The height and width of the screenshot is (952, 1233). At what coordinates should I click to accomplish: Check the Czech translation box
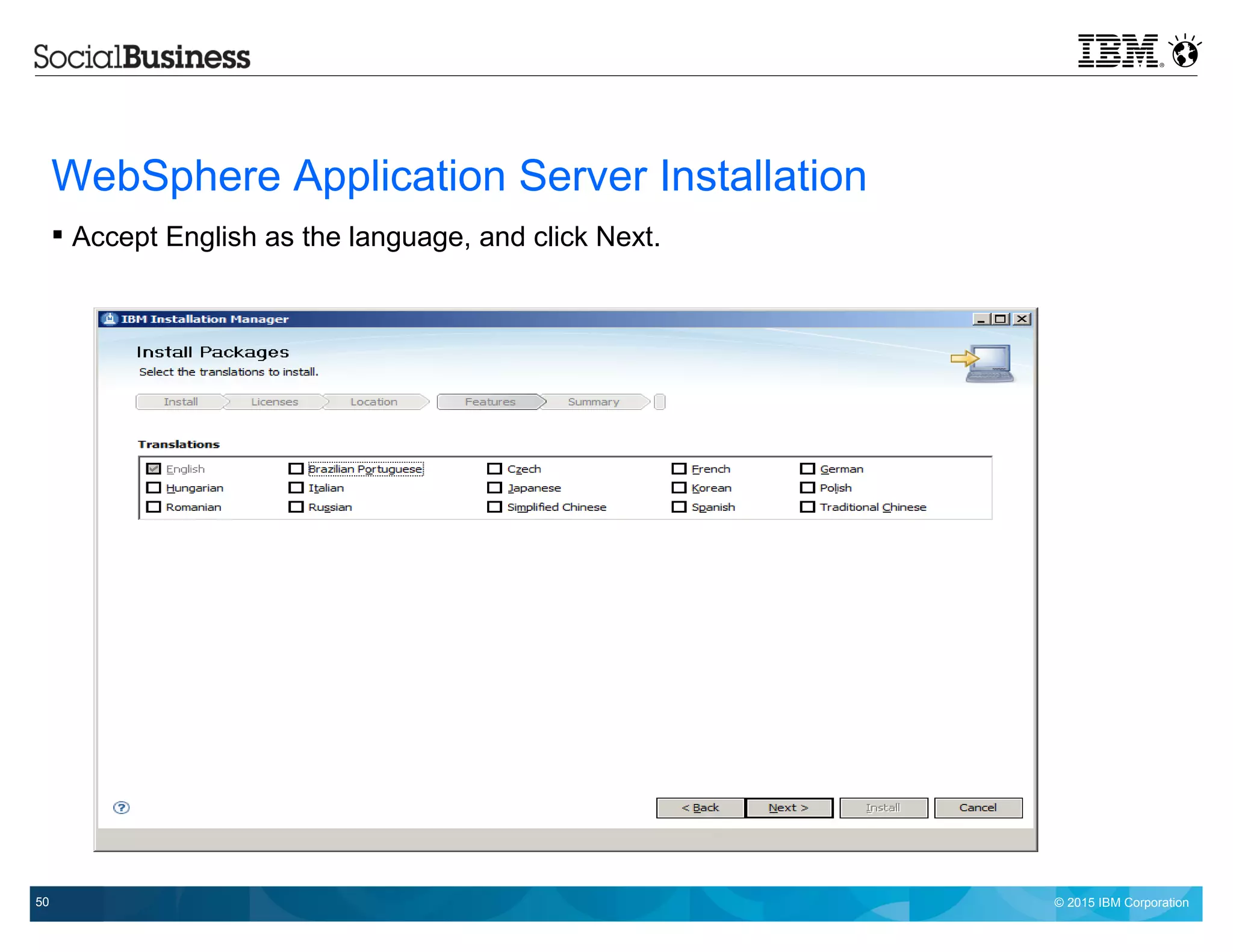tap(494, 469)
